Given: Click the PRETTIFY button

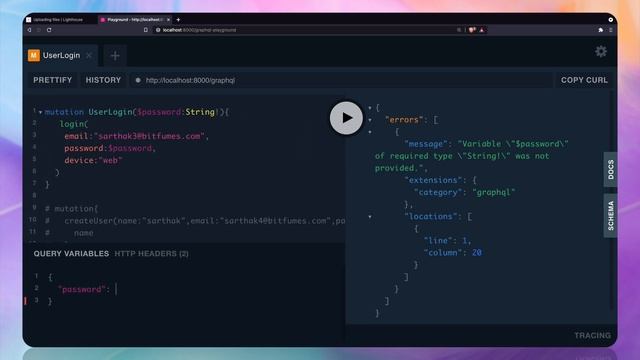Looking at the screenshot, I should [x=53, y=80].
